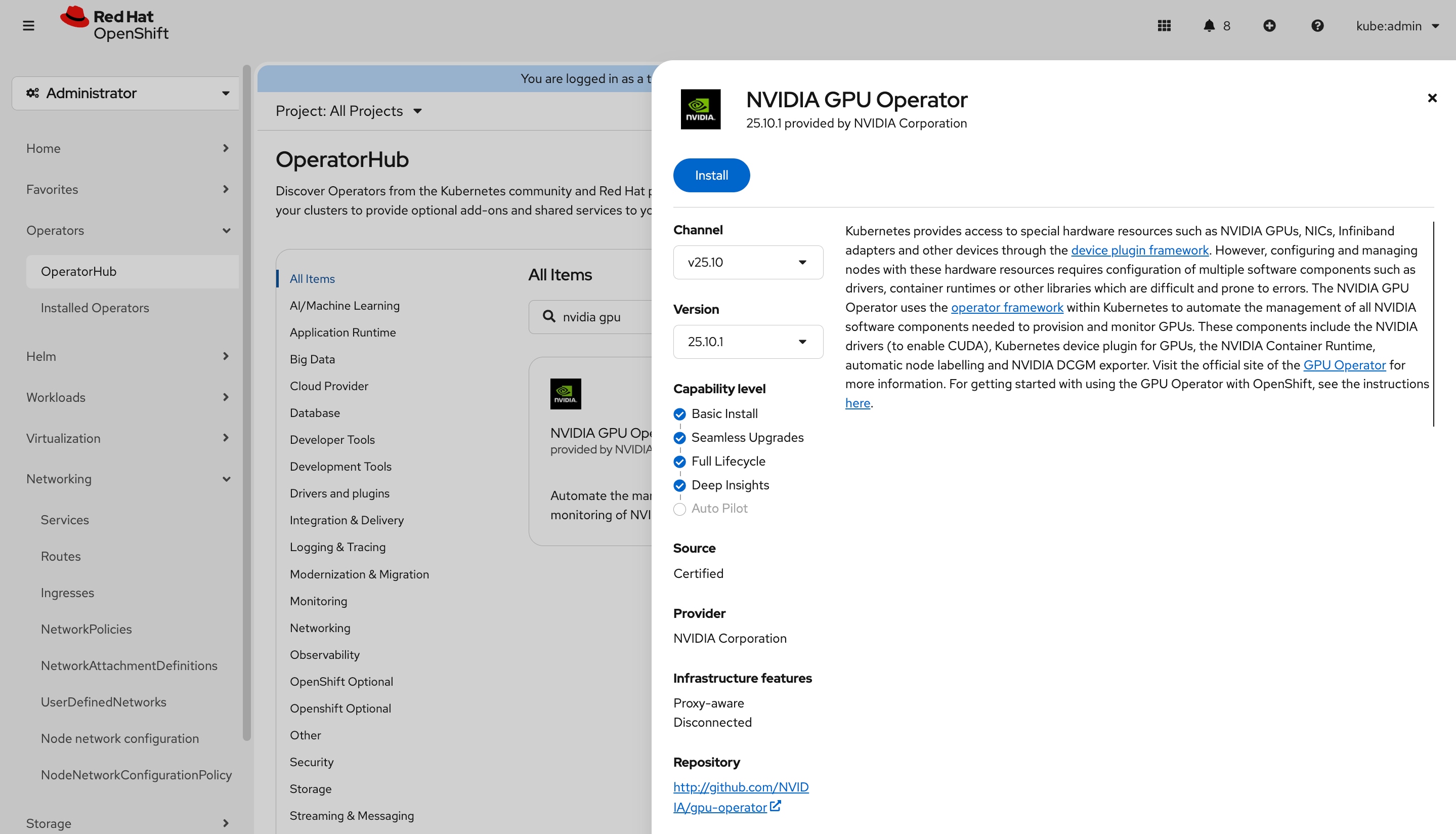The image size is (1456, 834).
Task: Filter by Cloud Provider category
Action: tap(329, 386)
